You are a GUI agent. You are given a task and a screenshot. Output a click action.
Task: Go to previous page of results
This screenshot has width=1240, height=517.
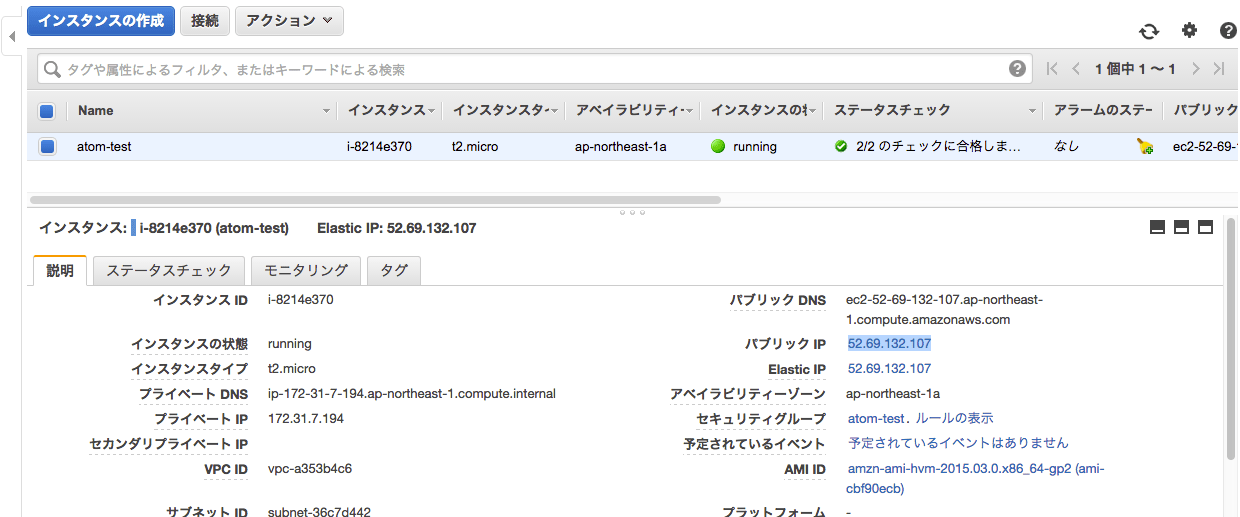pyautogui.click(x=1076, y=69)
